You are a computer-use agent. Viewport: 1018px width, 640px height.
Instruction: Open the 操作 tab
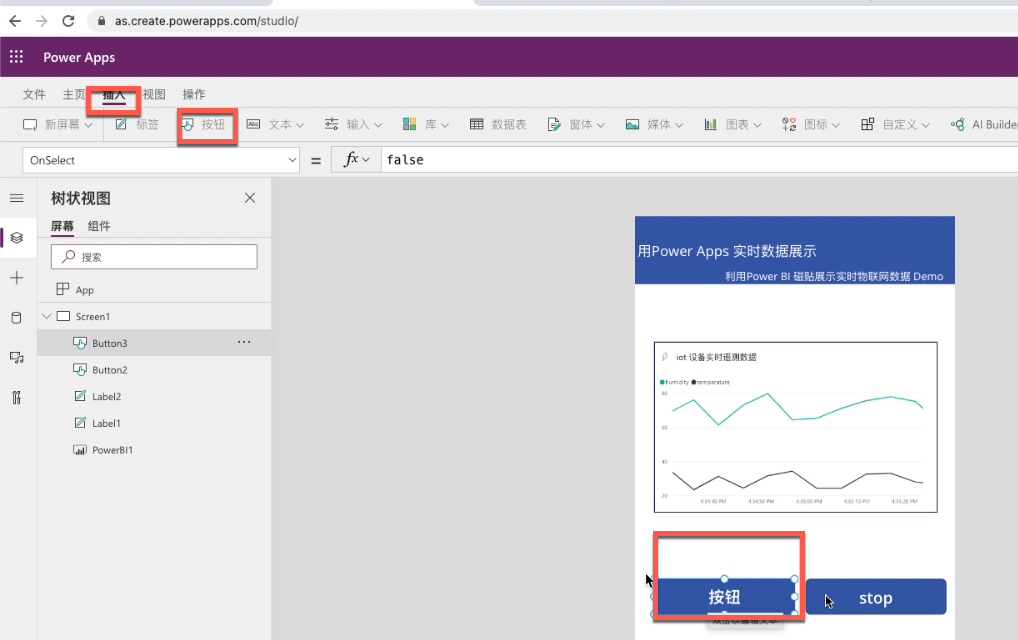tap(193, 94)
